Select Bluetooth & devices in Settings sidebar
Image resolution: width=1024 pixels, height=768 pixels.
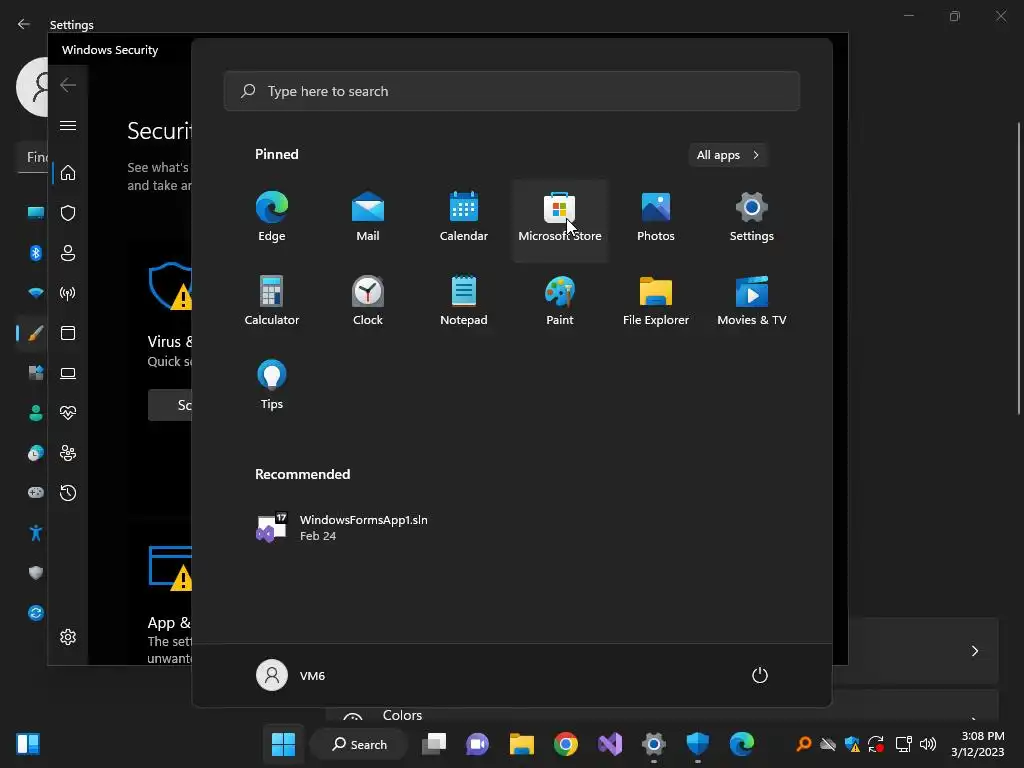tap(35, 253)
